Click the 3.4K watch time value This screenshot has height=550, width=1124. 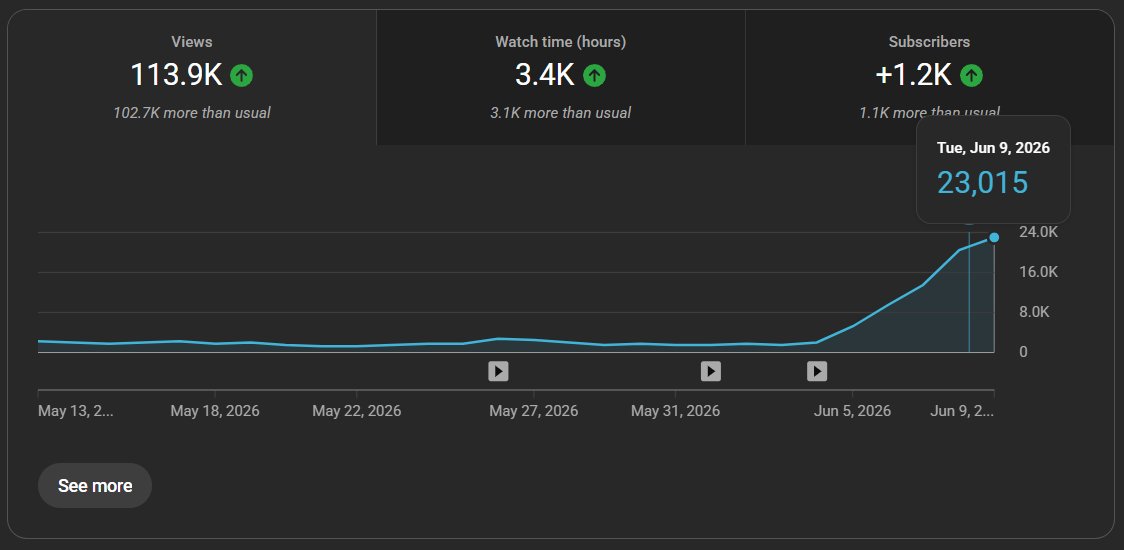[545, 75]
